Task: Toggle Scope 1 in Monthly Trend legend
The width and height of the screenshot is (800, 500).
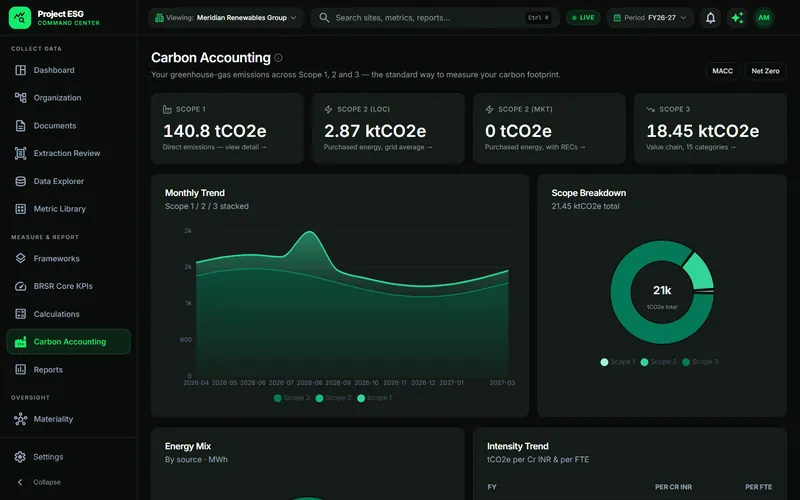Action: tap(375, 398)
